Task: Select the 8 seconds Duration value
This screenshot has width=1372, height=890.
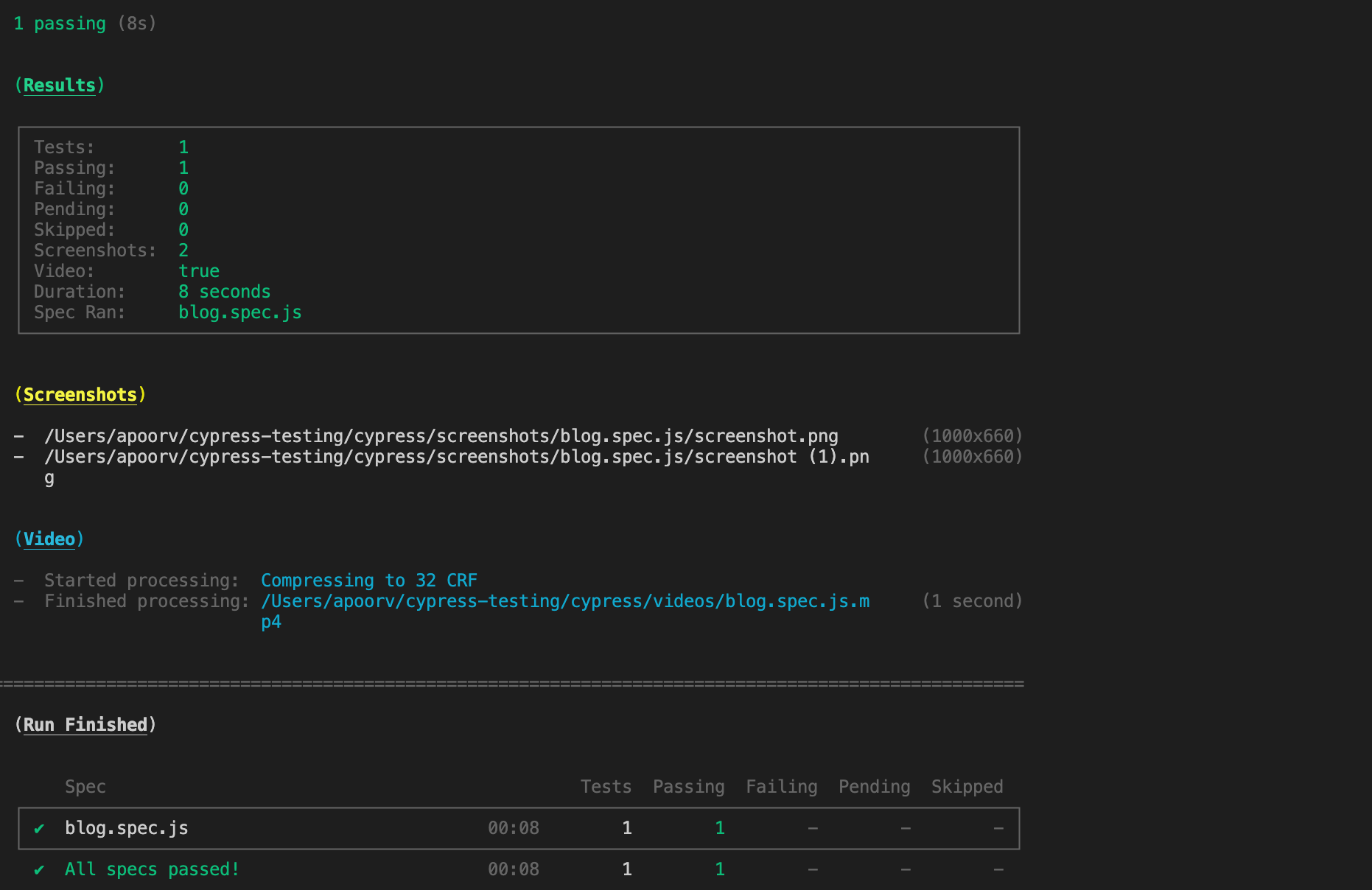Action: point(224,292)
